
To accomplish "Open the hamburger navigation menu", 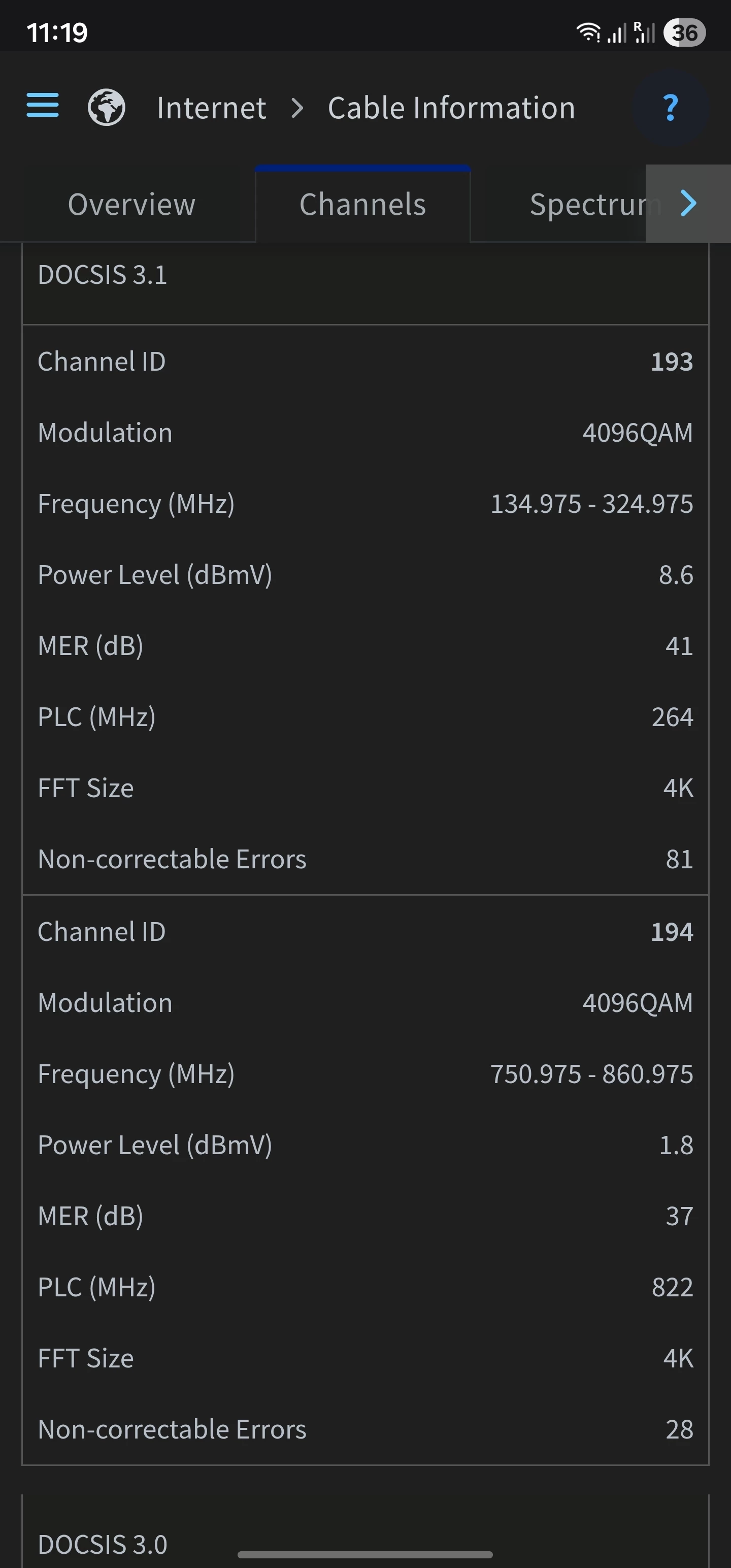I will tap(43, 105).
